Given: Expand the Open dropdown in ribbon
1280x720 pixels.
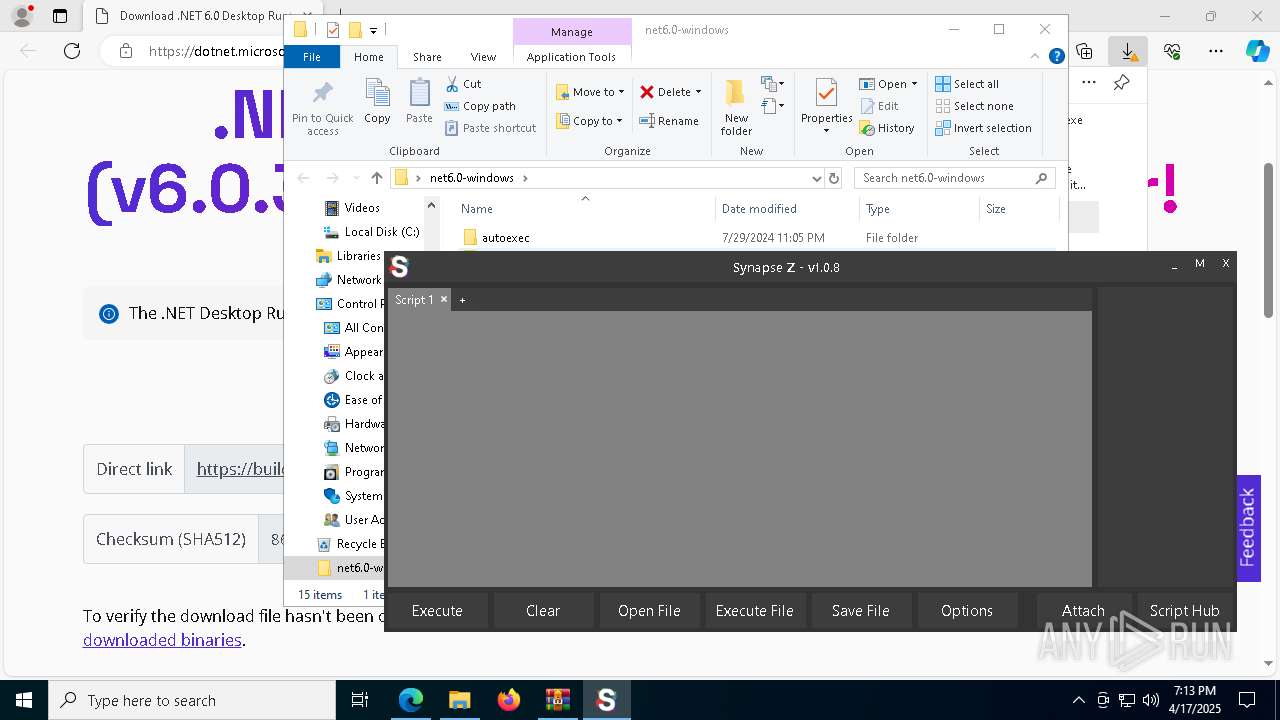Looking at the screenshot, I should pyautogui.click(x=914, y=84).
